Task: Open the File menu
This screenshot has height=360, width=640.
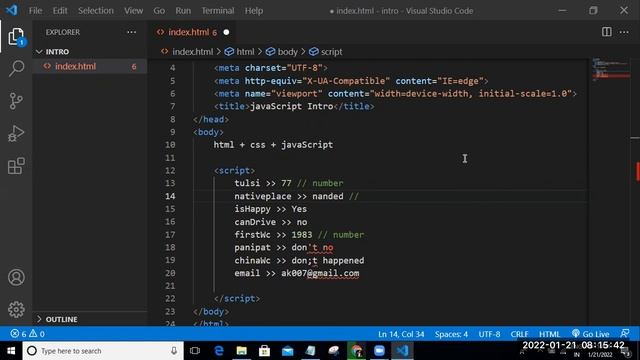Action: pyautogui.click(x=36, y=11)
